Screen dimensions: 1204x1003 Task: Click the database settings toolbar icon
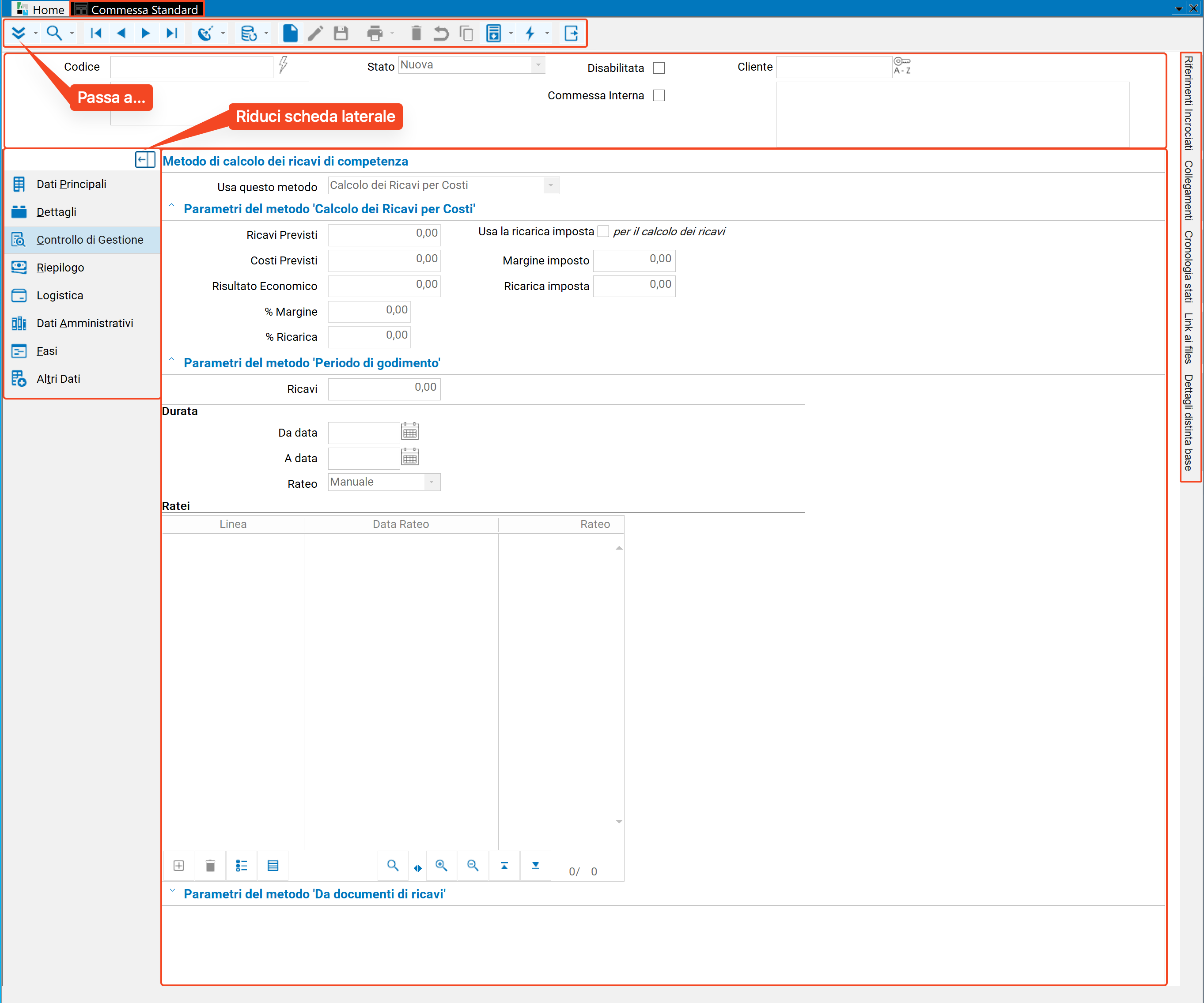(x=249, y=33)
